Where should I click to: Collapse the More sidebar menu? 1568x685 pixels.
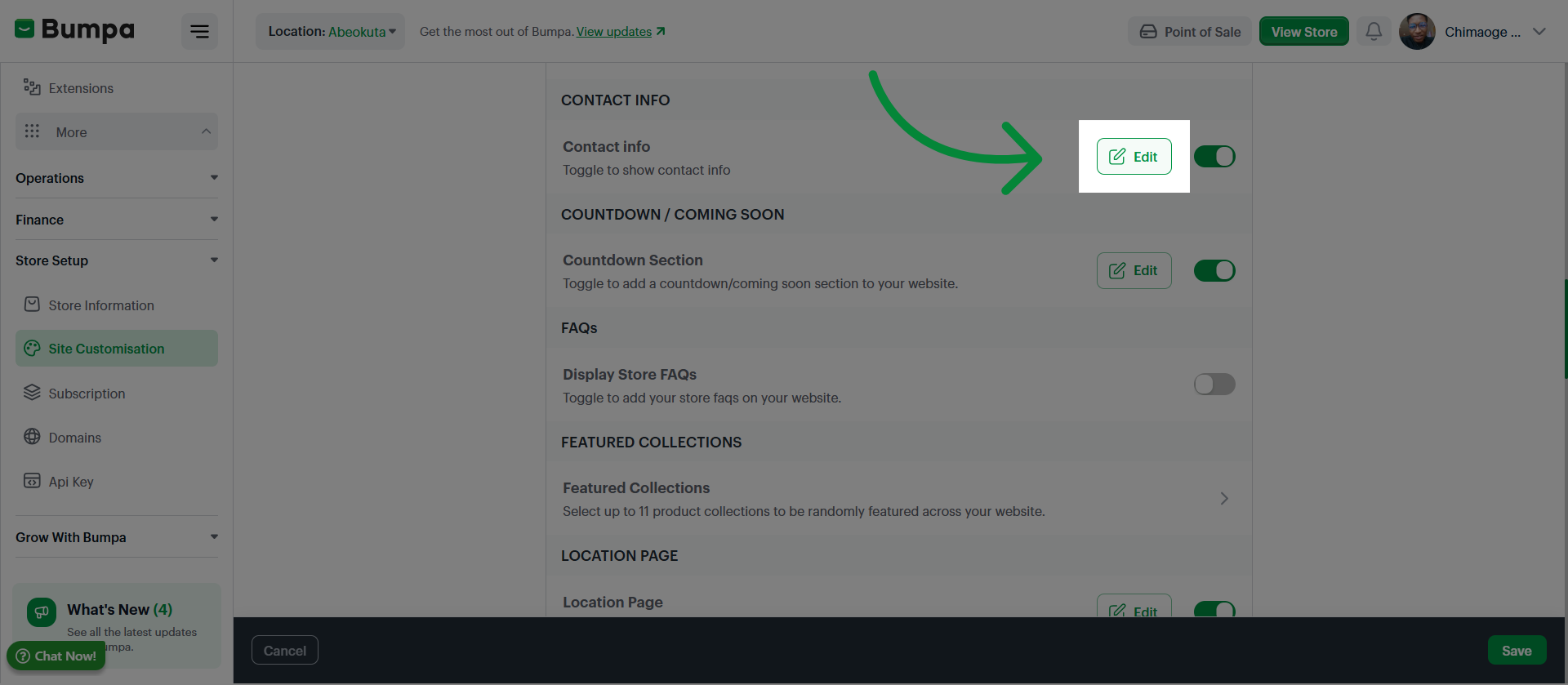(117, 131)
